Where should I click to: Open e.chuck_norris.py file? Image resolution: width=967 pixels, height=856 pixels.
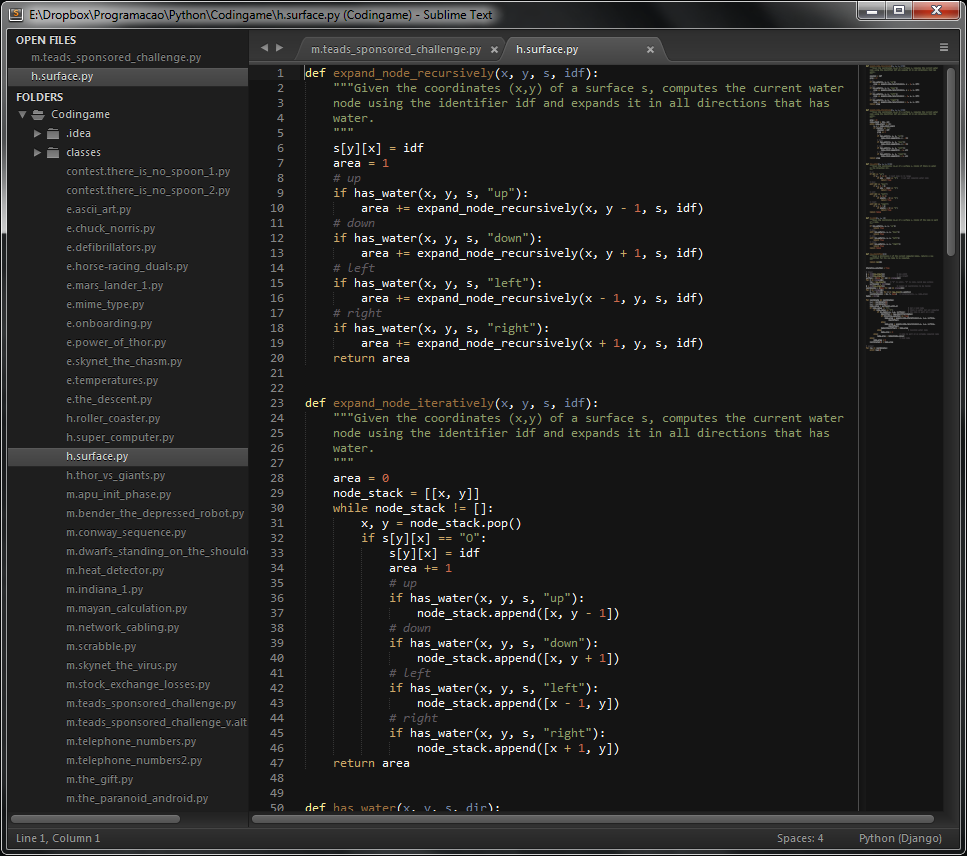[x=110, y=228]
